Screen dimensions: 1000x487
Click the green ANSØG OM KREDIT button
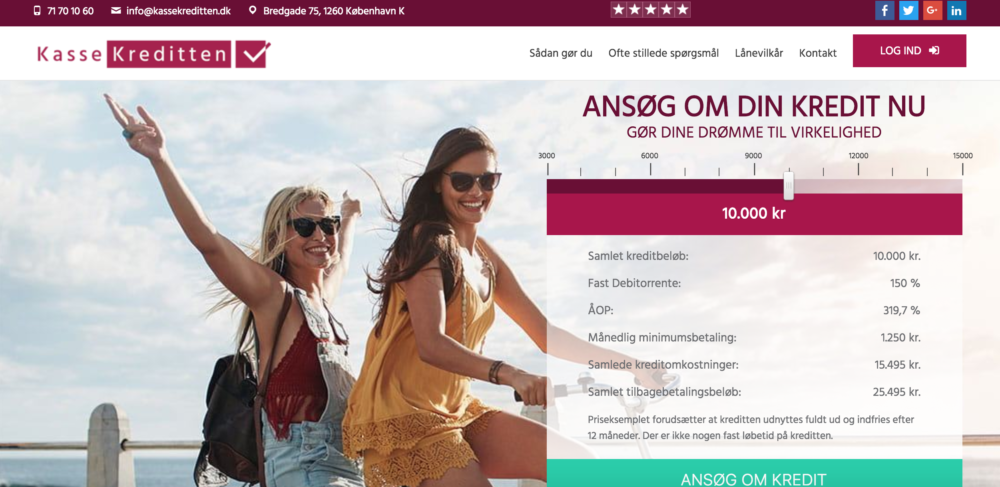coord(754,474)
